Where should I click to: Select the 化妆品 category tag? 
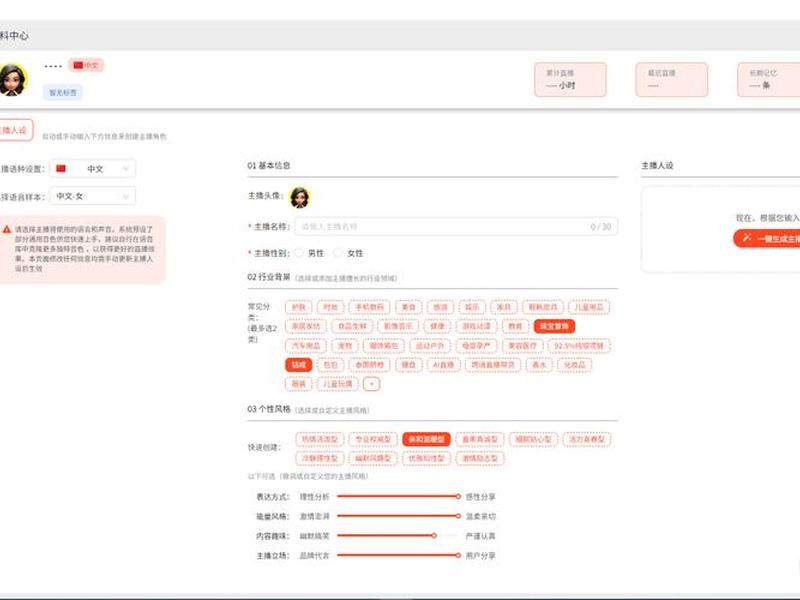(574, 365)
